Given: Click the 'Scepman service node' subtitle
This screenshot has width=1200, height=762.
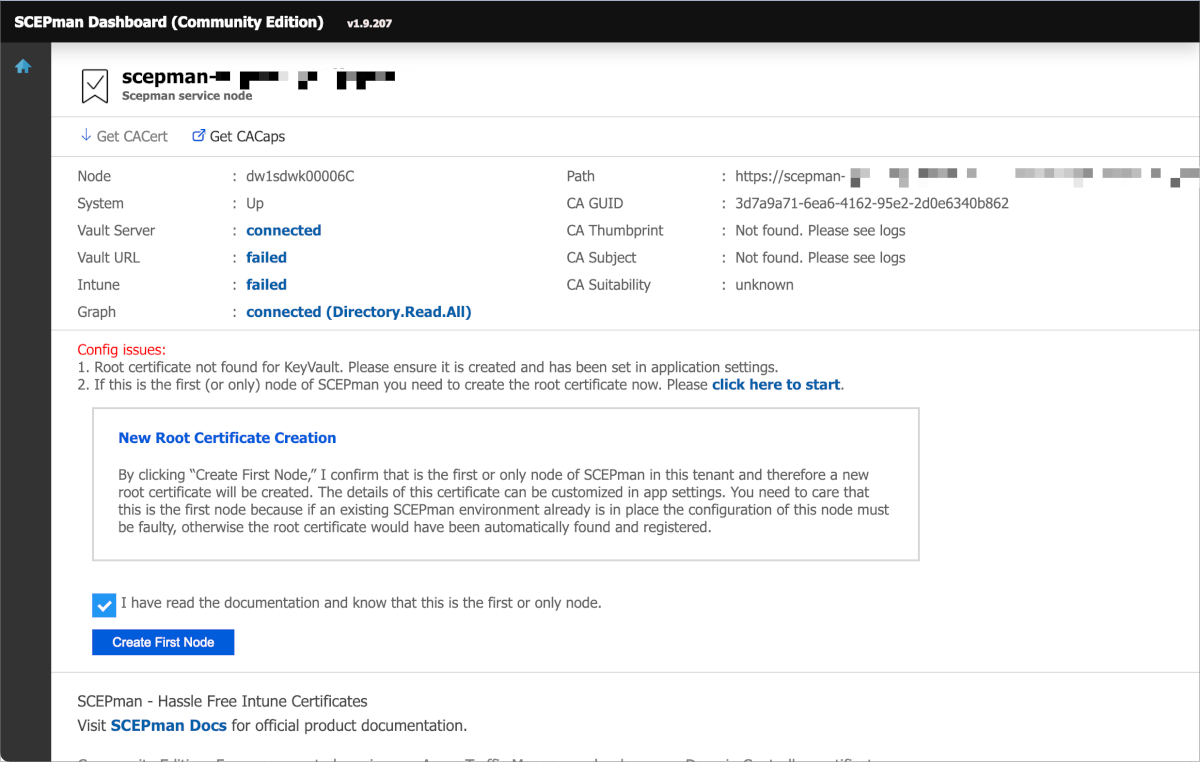Looking at the screenshot, I should point(187,96).
